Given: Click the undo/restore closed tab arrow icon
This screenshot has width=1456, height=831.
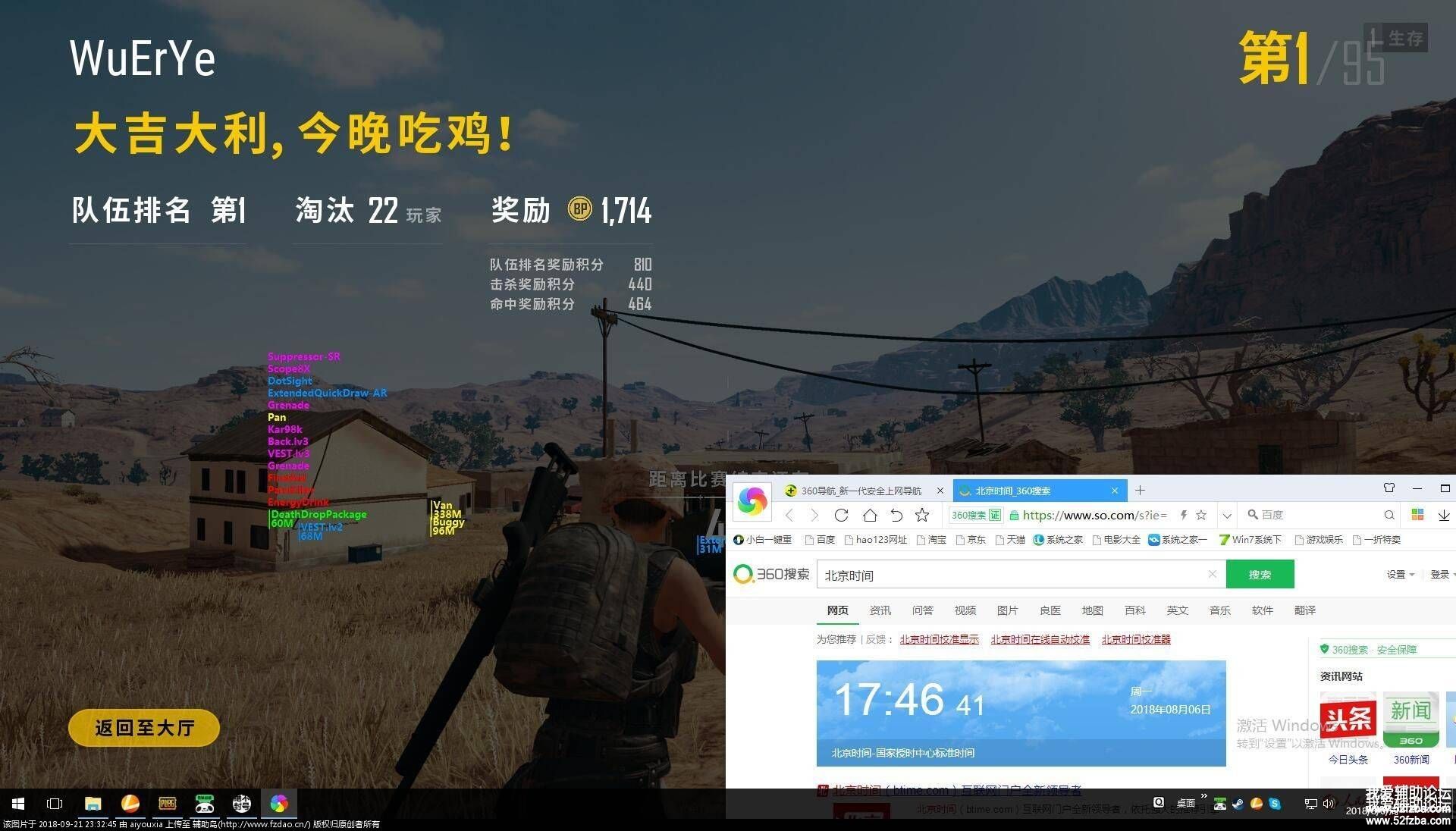Looking at the screenshot, I should (x=896, y=515).
